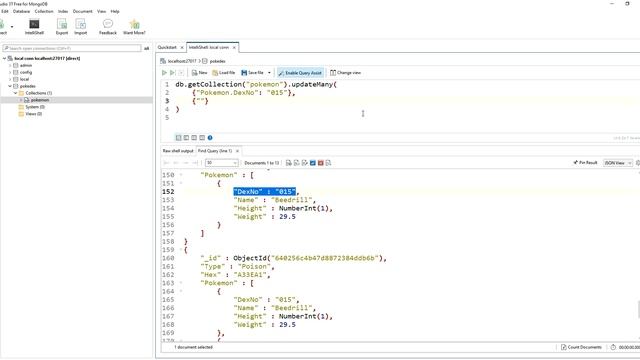Select the second editor layout icon below the code
Screen dimensions: 640x360
click(x=186, y=138)
